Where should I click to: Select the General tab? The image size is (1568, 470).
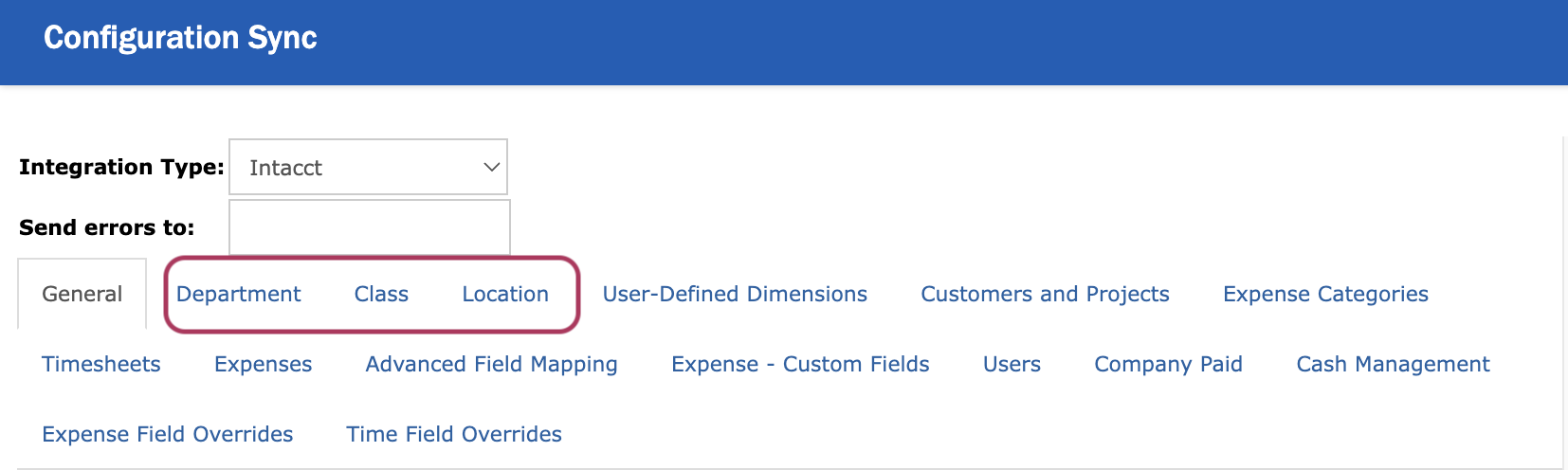tap(82, 295)
